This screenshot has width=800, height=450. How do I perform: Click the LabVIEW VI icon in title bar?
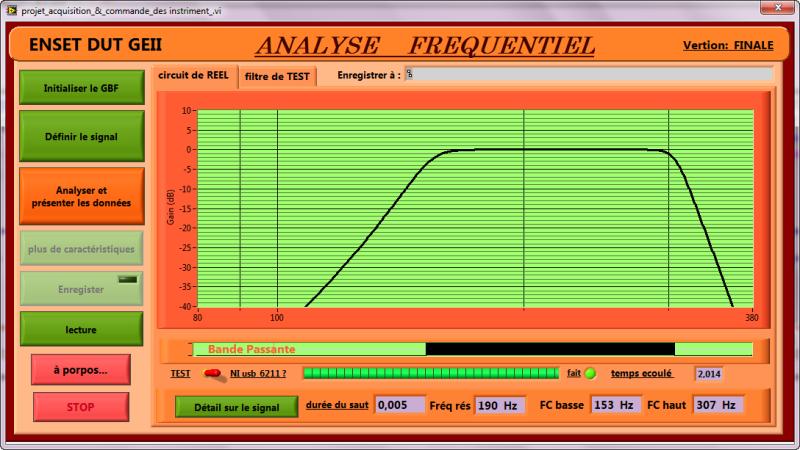tap(10, 8)
